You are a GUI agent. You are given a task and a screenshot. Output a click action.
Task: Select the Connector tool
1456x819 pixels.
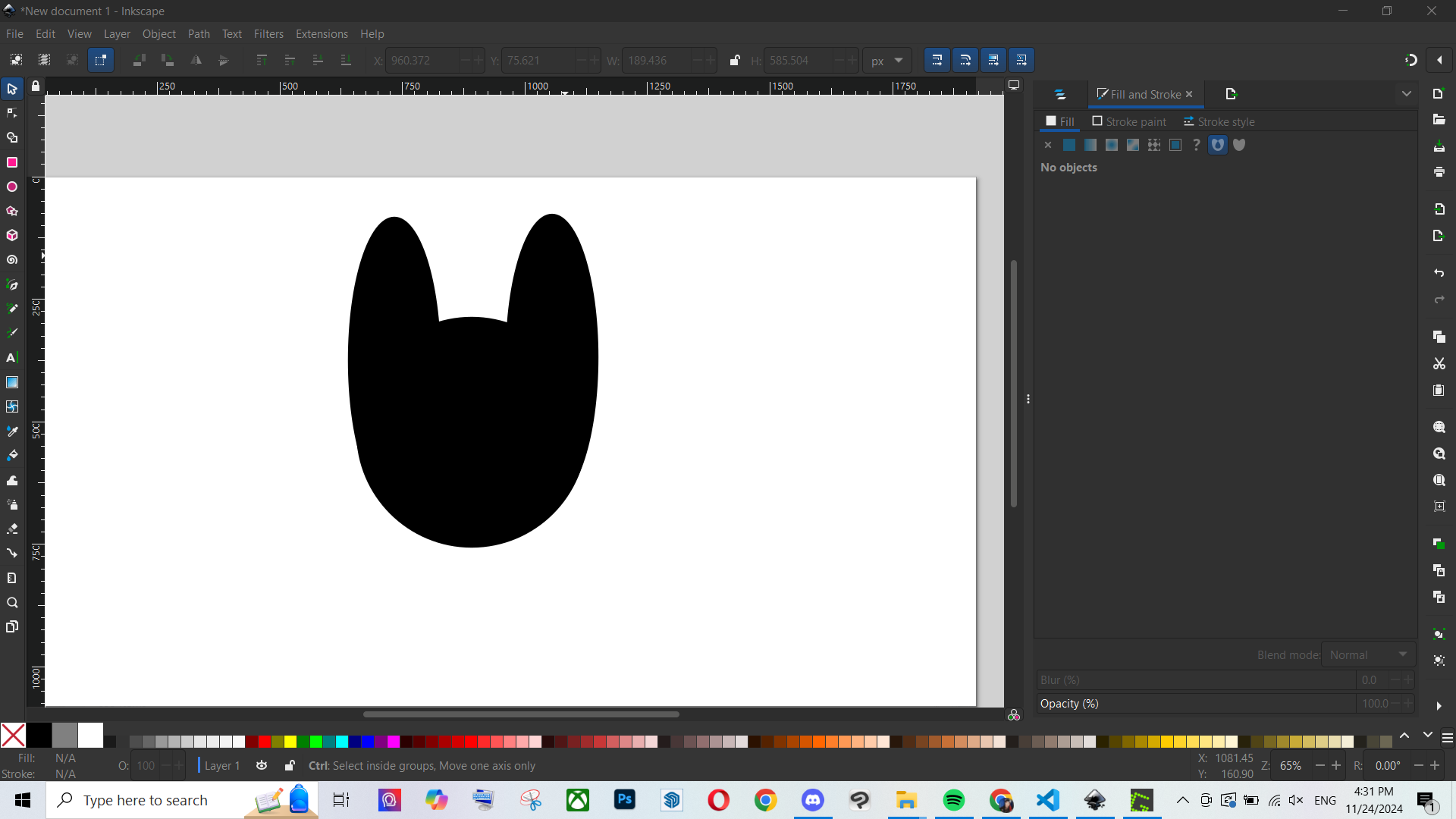(x=12, y=554)
